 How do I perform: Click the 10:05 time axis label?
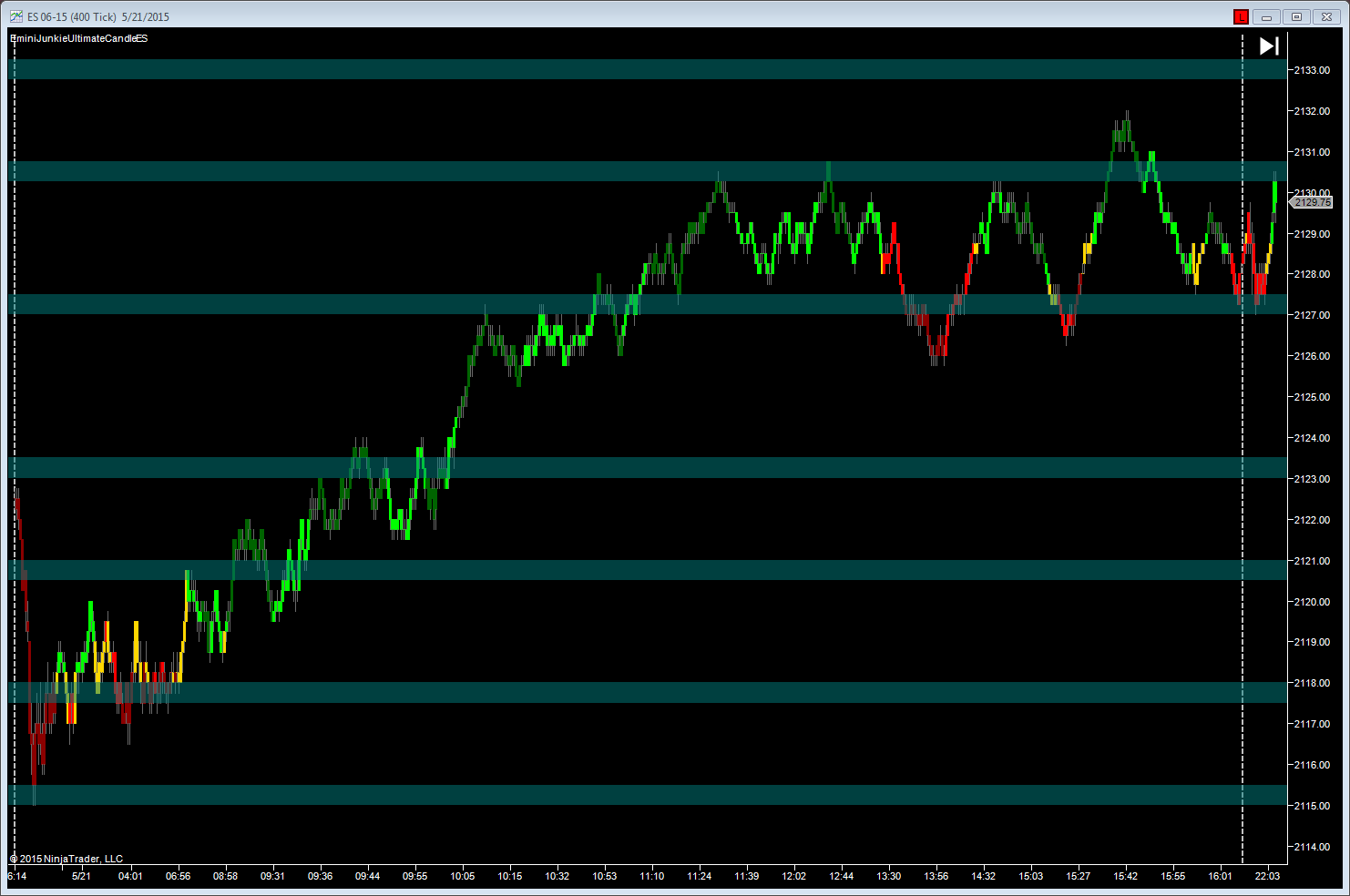coord(462,876)
